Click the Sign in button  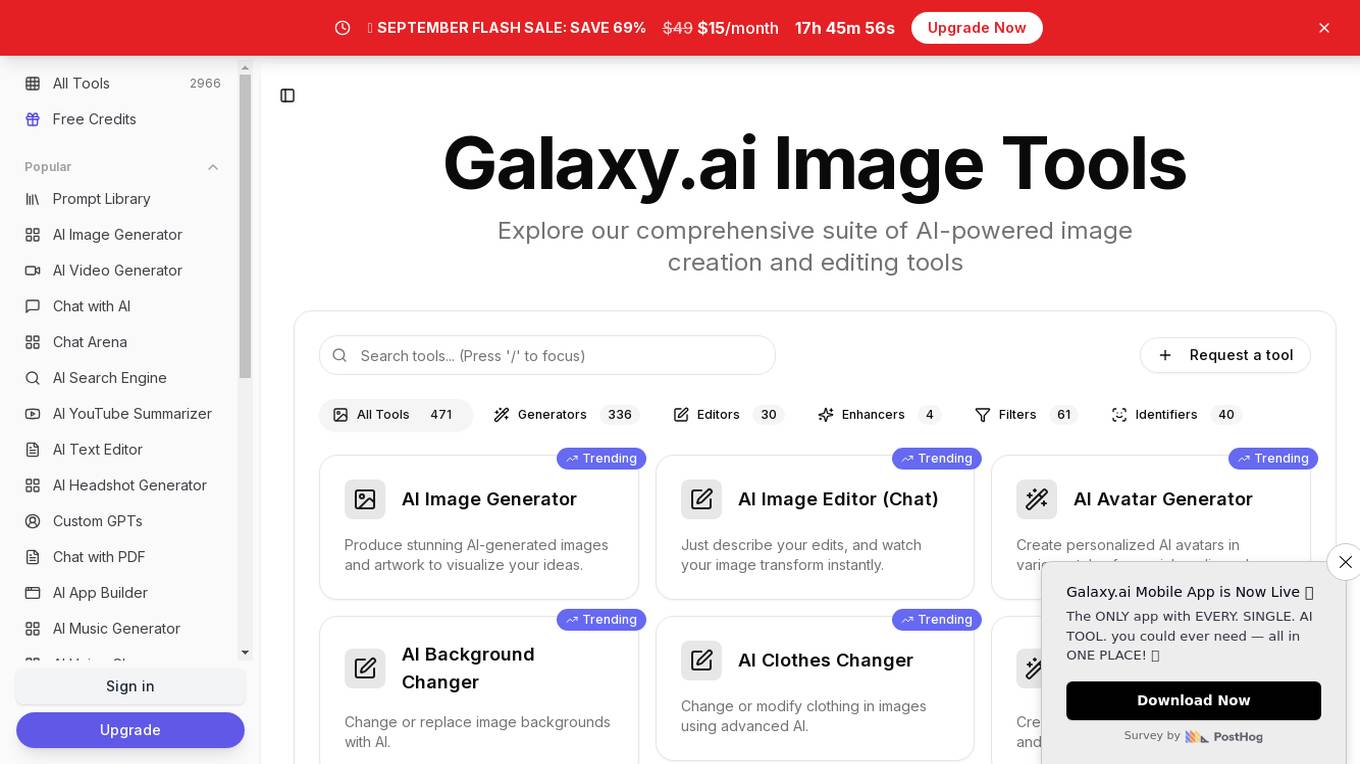[x=130, y=686]
